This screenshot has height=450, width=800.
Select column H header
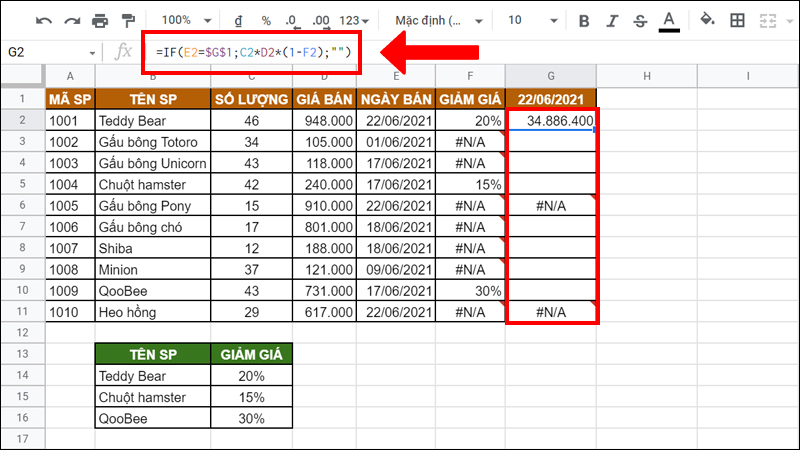pos(646,76)
